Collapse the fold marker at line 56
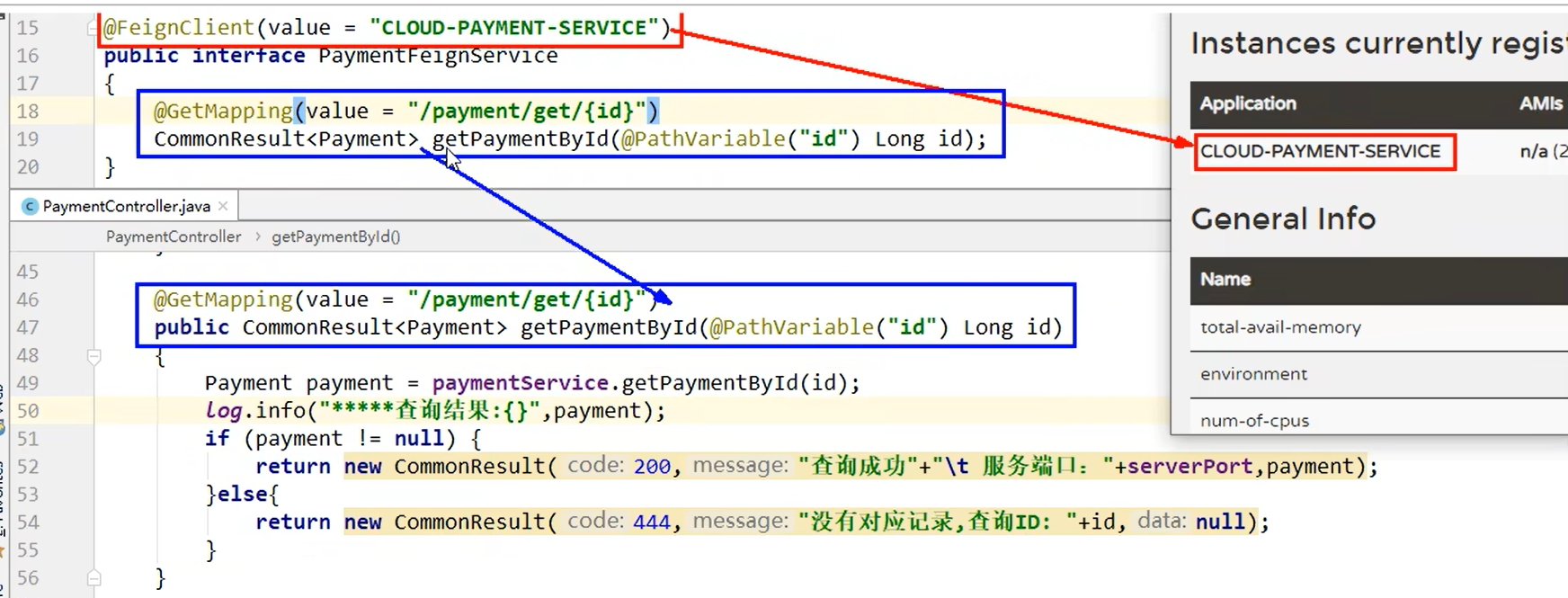The image size is (1568, 598). (x=94, y=578)
